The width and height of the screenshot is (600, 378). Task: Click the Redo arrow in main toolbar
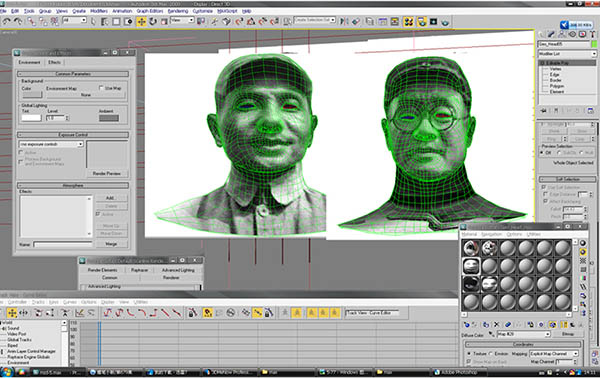pyautogui.click(x=18, y=21)
